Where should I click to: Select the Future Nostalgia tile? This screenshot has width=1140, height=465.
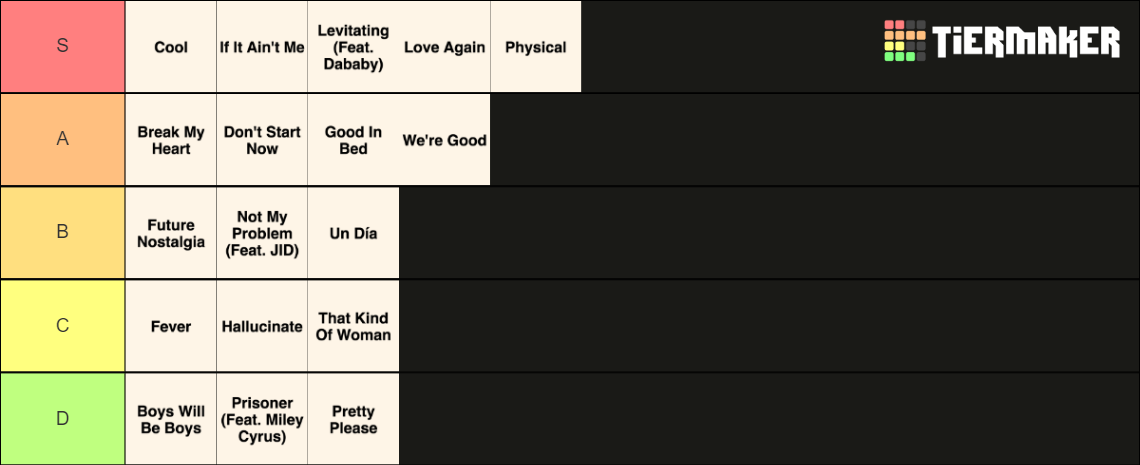(x=171, y=232)
